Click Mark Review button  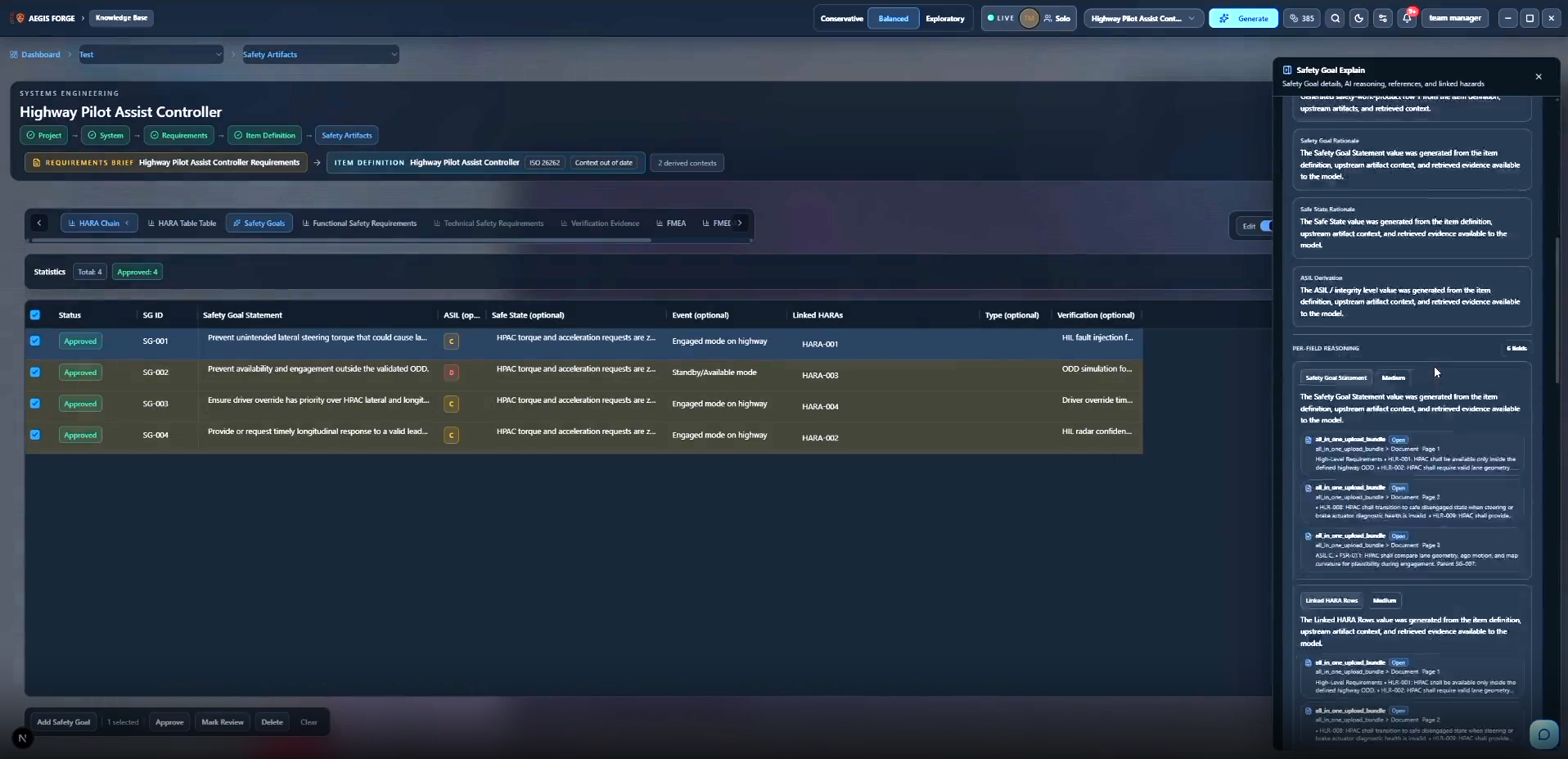coord(223,722)
